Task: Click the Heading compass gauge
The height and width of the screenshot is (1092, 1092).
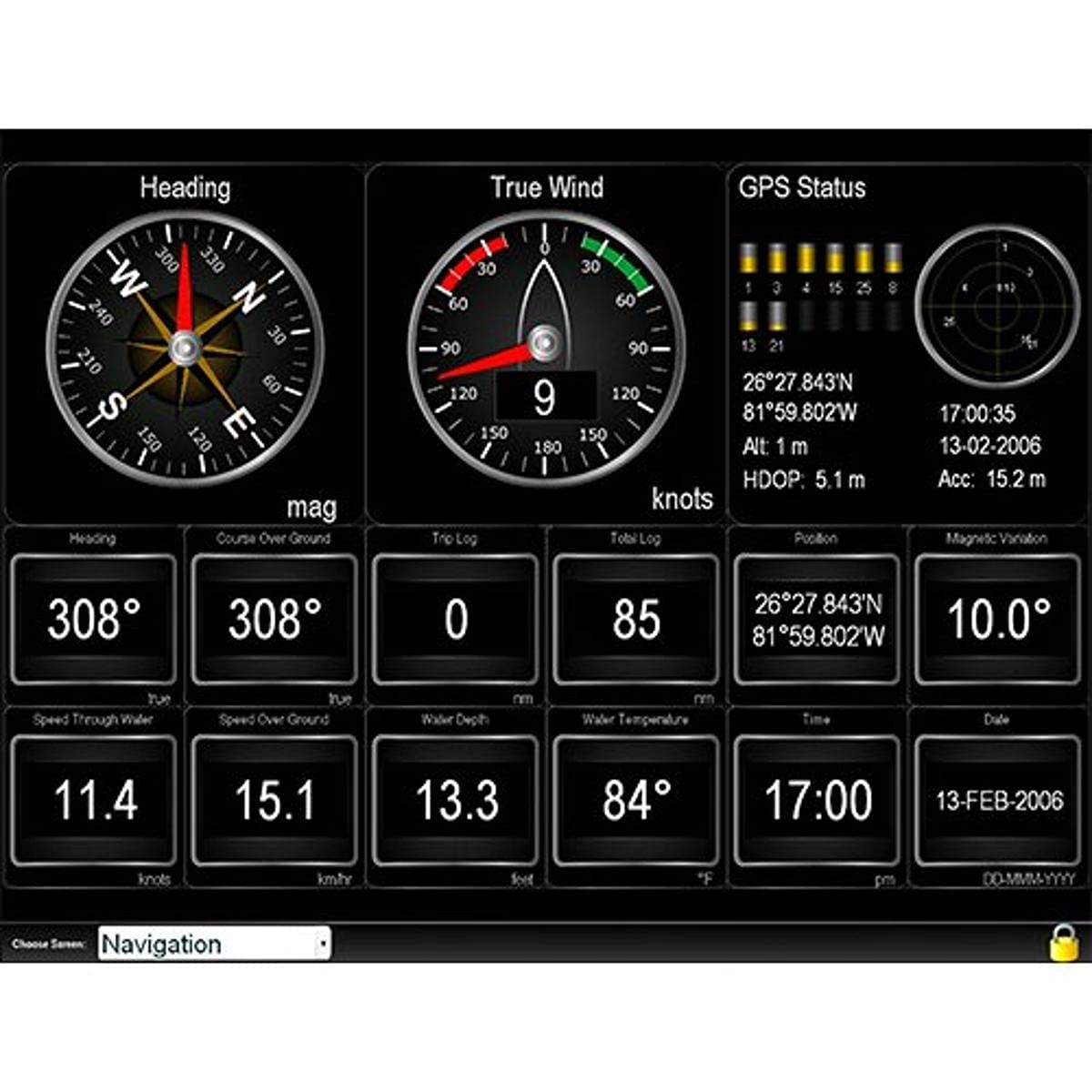Action: pos(182,346)
